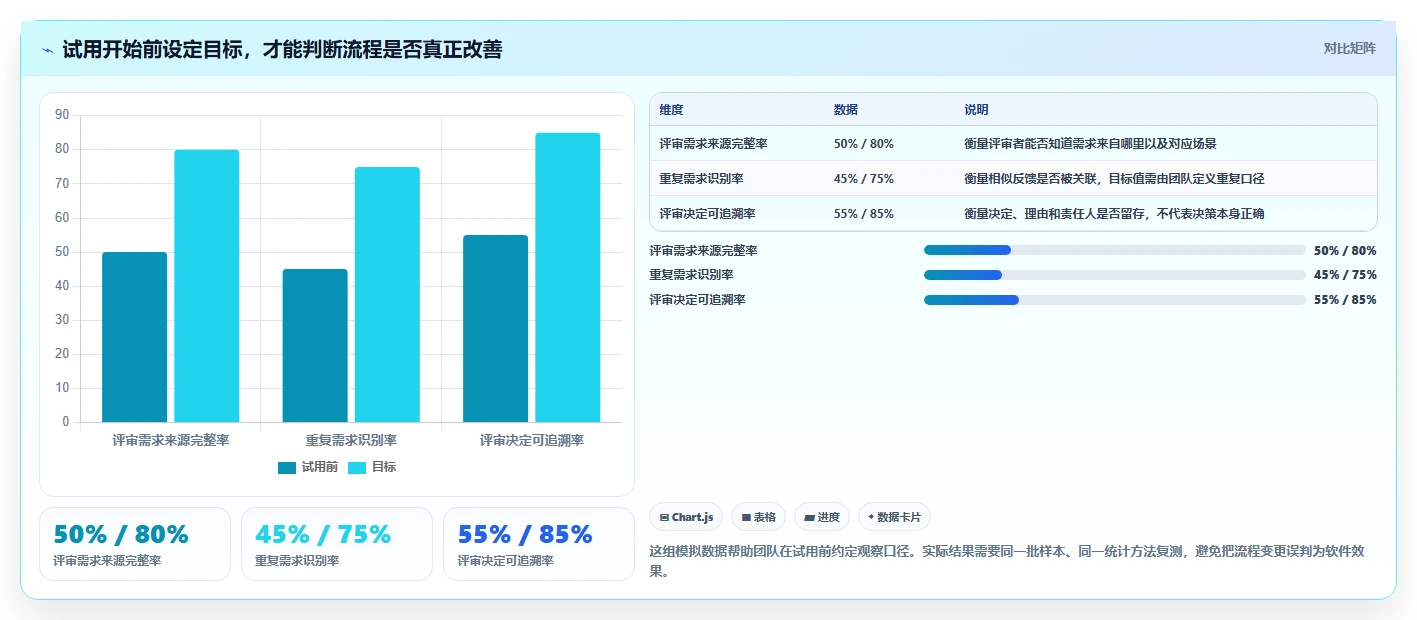
Task: Click the y-axis tick 50
Action: pos(62,252)
